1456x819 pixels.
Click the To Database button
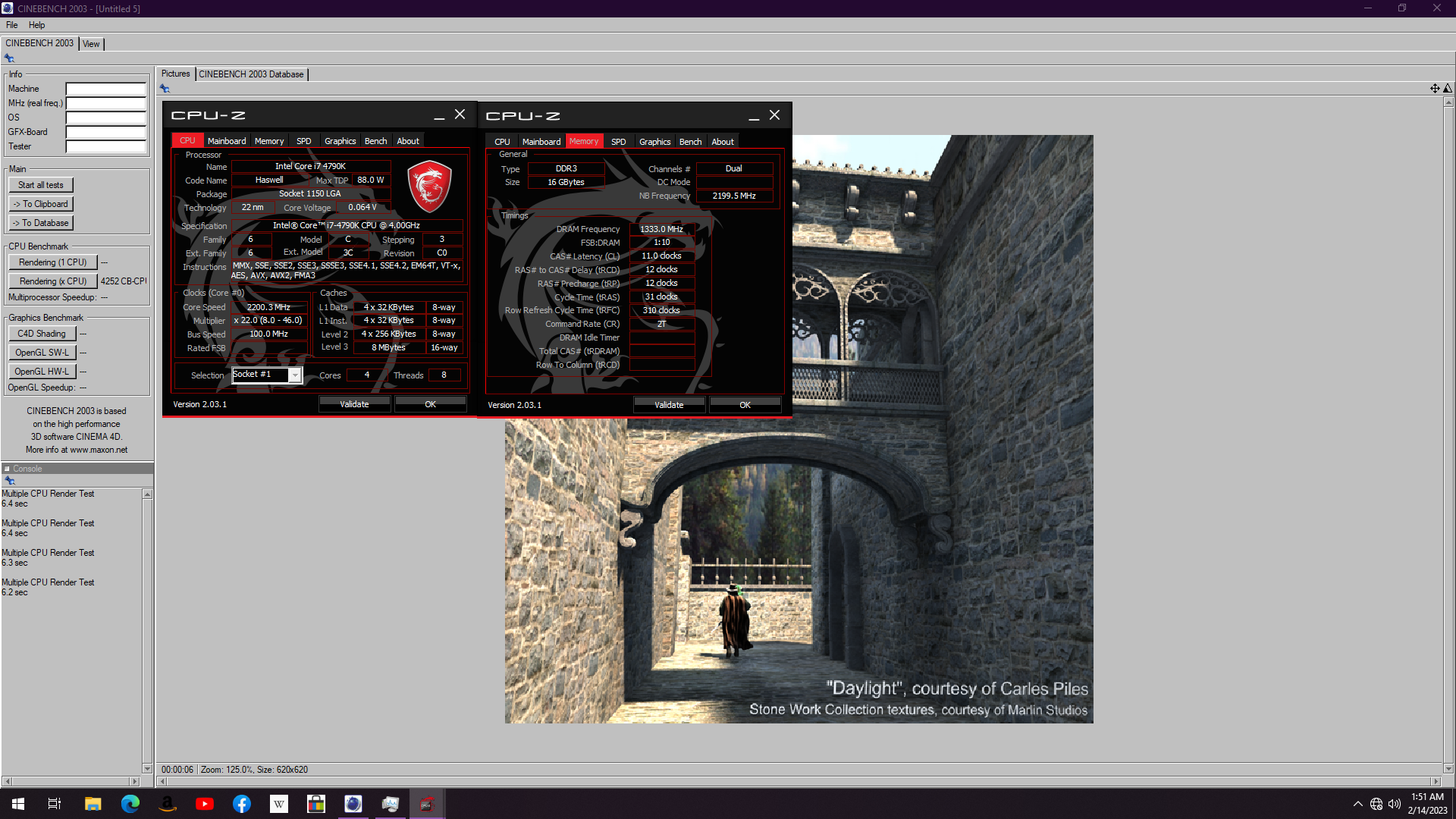click(x=41, y=223)
